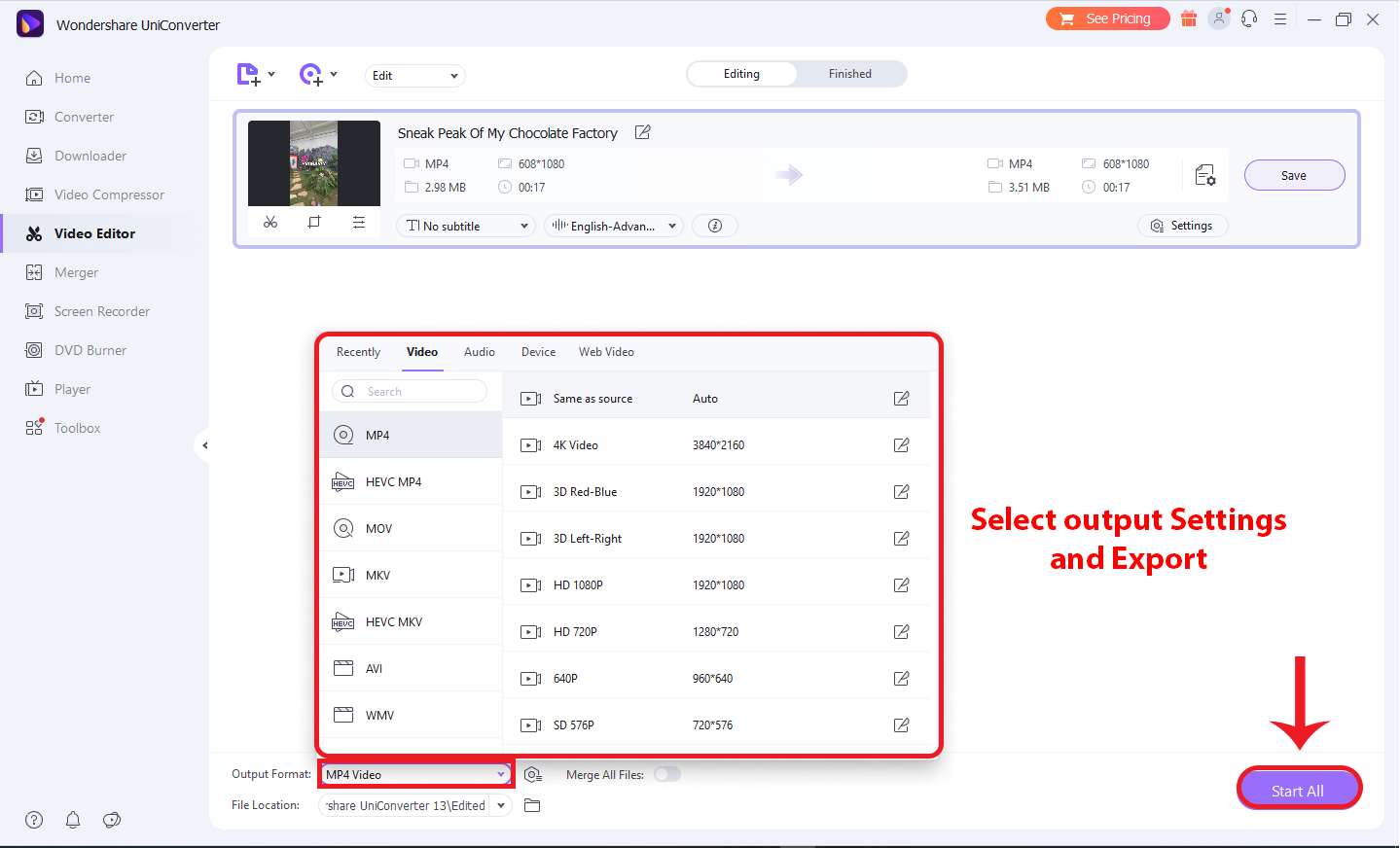This screenshot has width=1400, height=848.
Task: Select the Web Video format tab
Action: [606, 352]
